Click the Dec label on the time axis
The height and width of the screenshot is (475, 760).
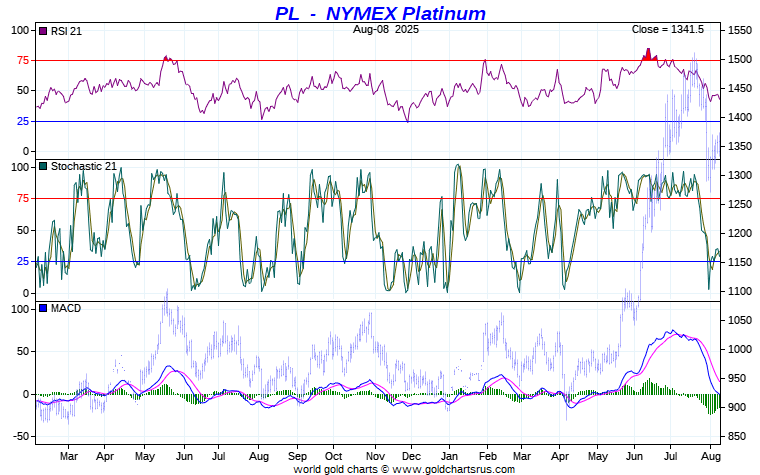(410, 456)
